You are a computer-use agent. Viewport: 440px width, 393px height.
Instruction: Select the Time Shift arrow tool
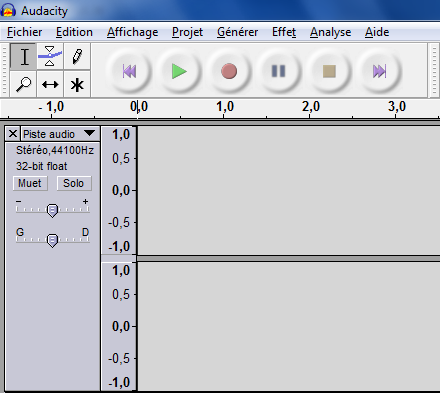tap(50, 84)
